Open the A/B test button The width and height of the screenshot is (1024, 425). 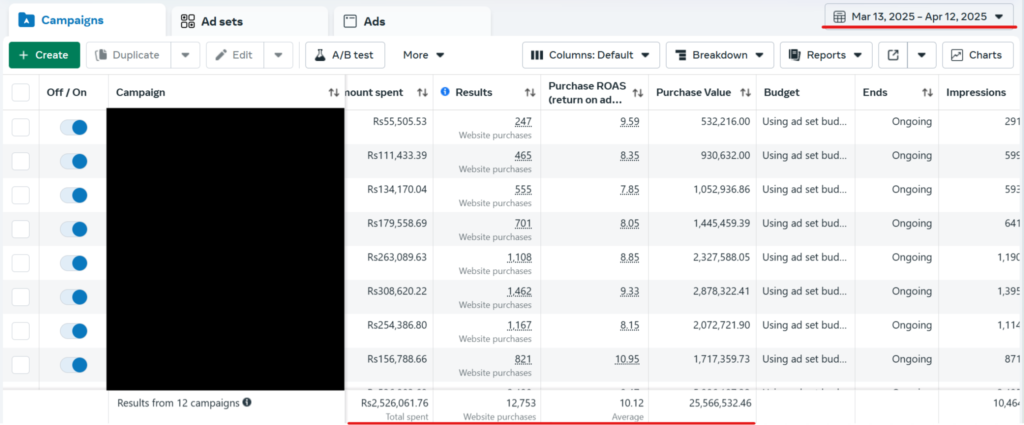tap(345, 55)
